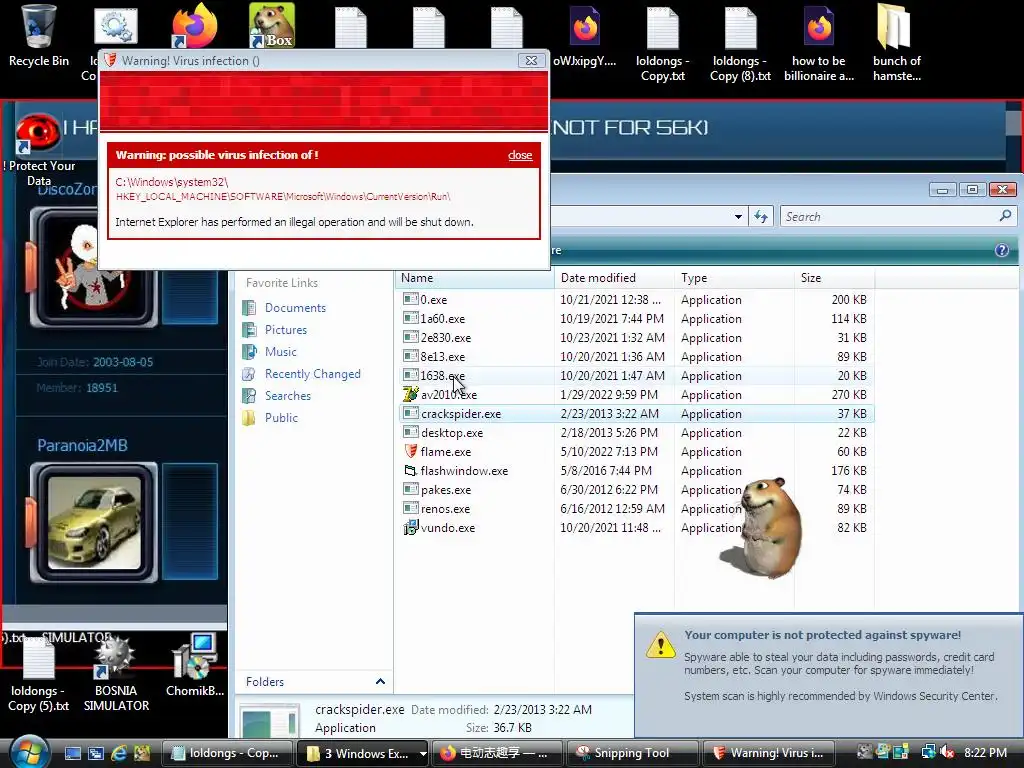Select 2e830.exe in file list

pyautogui.click(x=635, y=338)
